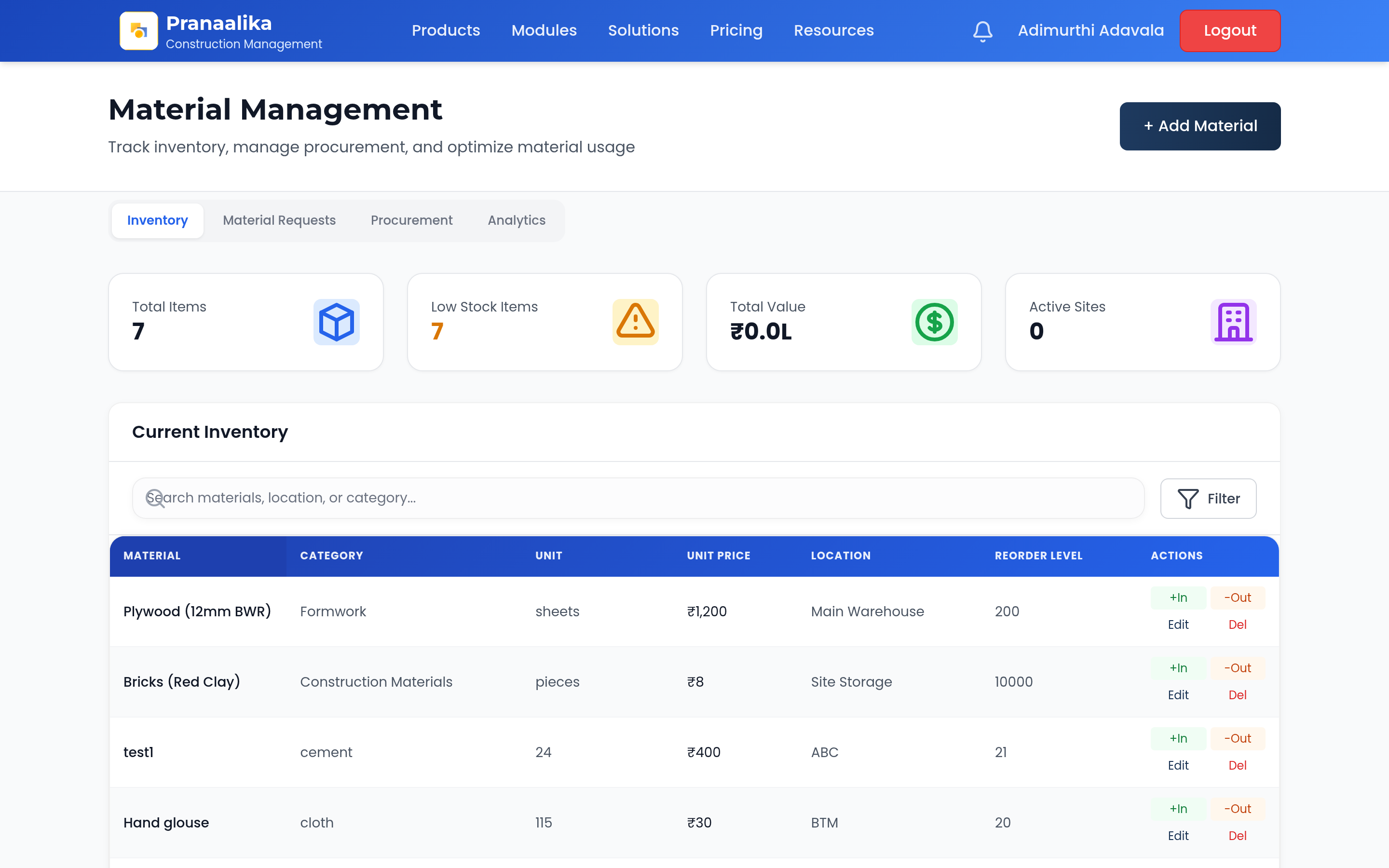Click the Add Material button

pos(1200,126)
